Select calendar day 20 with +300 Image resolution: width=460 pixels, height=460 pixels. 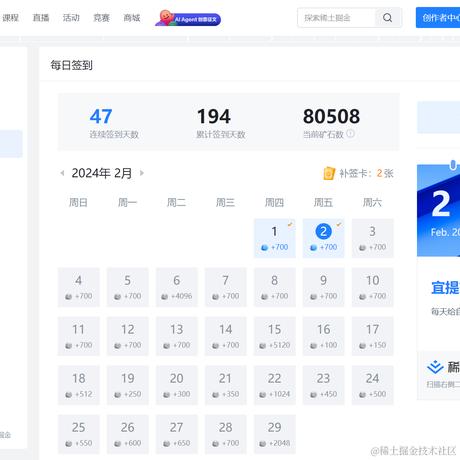(x=177, y=385)
